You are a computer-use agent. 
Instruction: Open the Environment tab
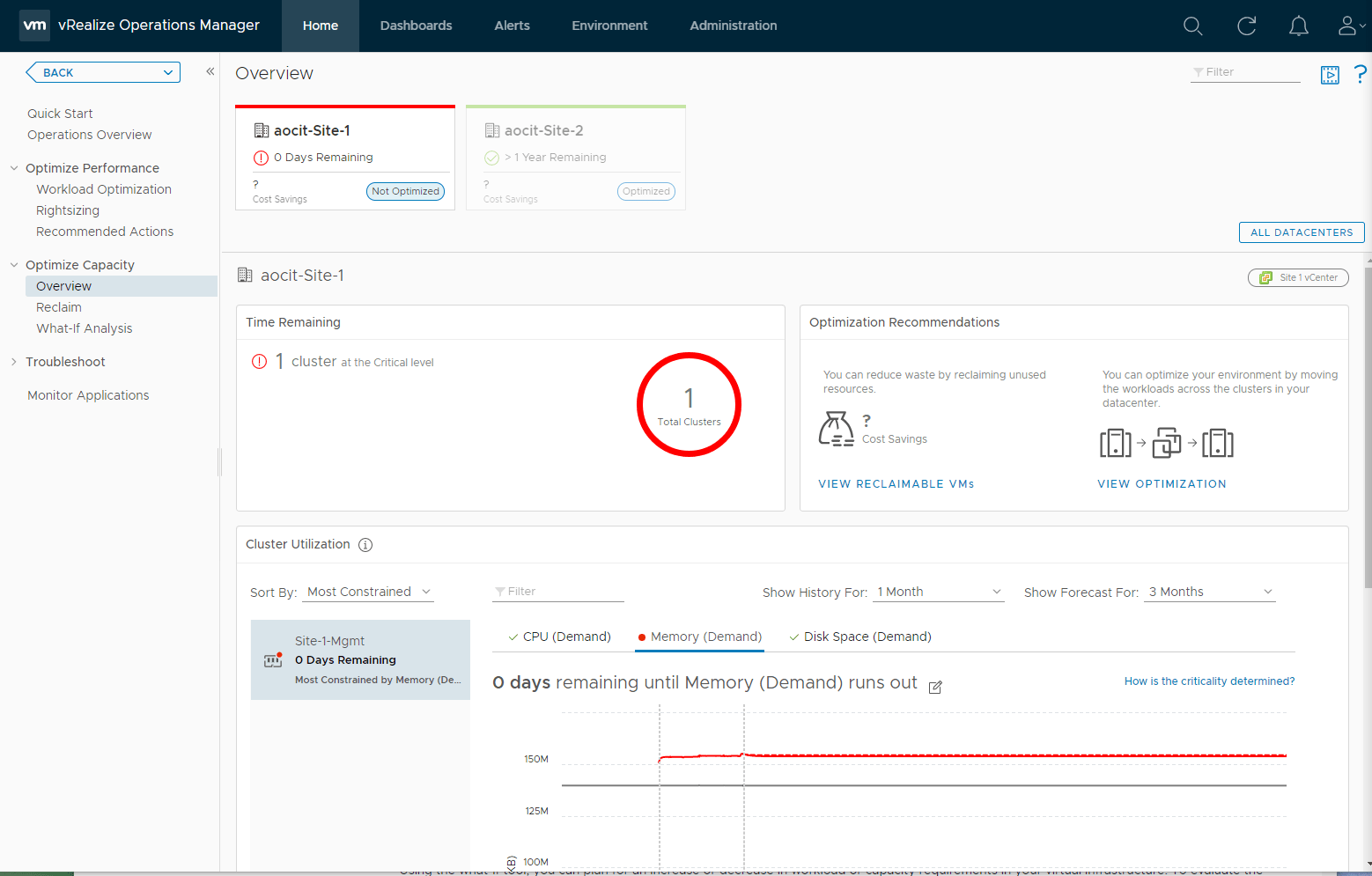pyautogui.click(x=609, y=26)
